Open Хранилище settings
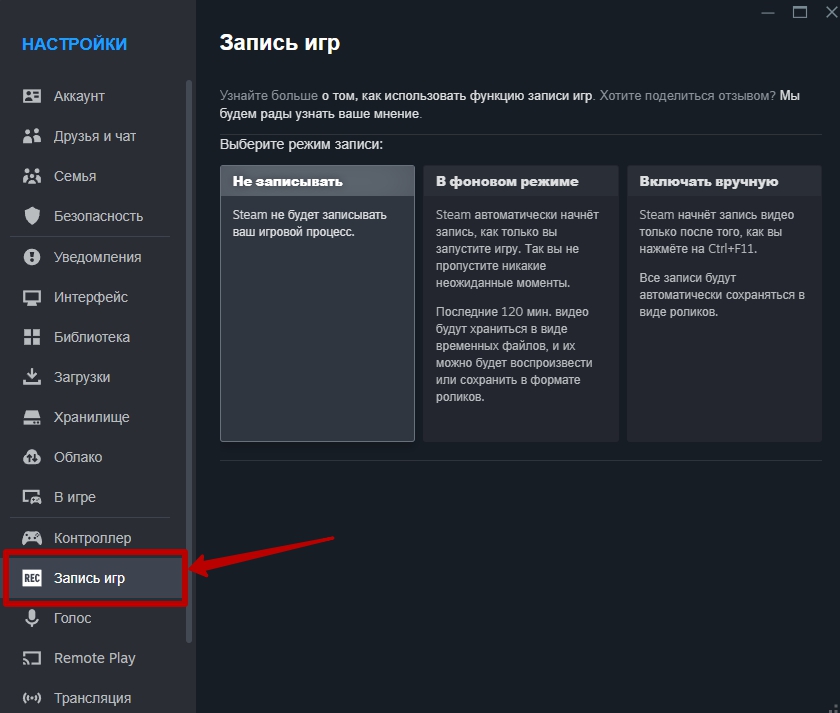 tap(90, 417)
